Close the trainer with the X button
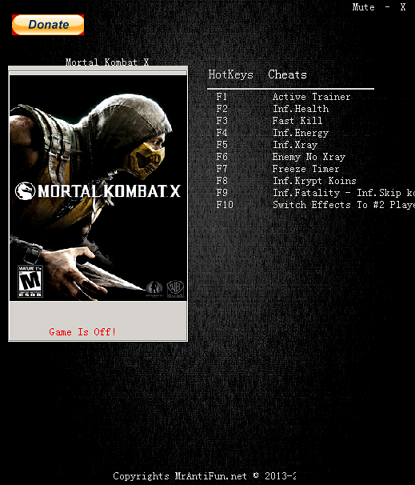Image resolution: width=415 pixels, height=485 pixels. click(403, 7)
